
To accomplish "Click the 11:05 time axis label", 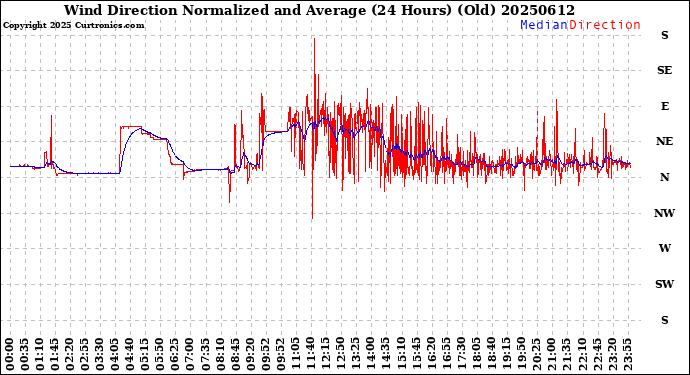I will [296, 354].
